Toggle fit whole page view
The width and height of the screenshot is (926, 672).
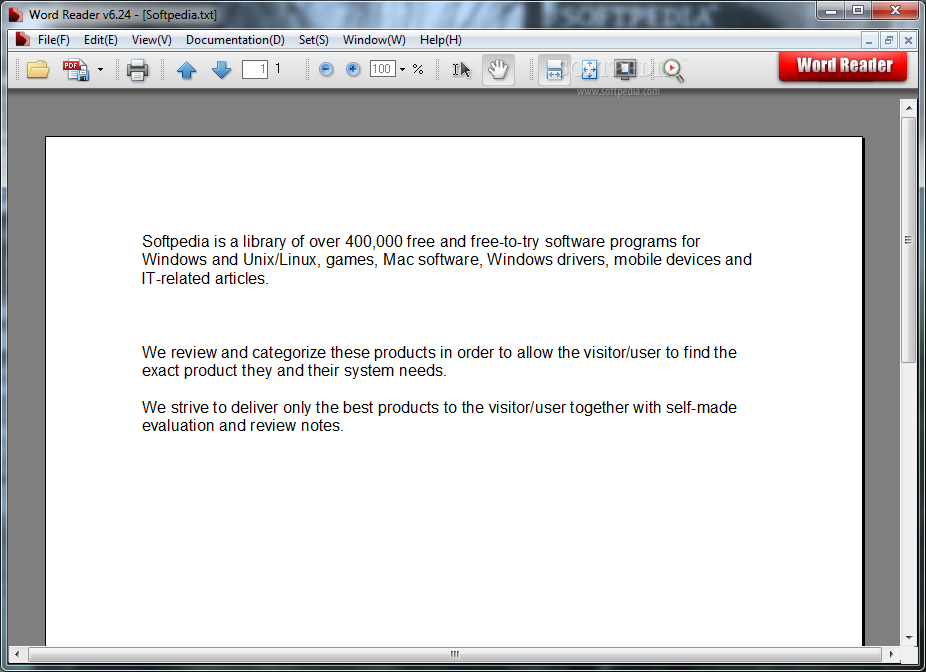[x=589, y=70]
